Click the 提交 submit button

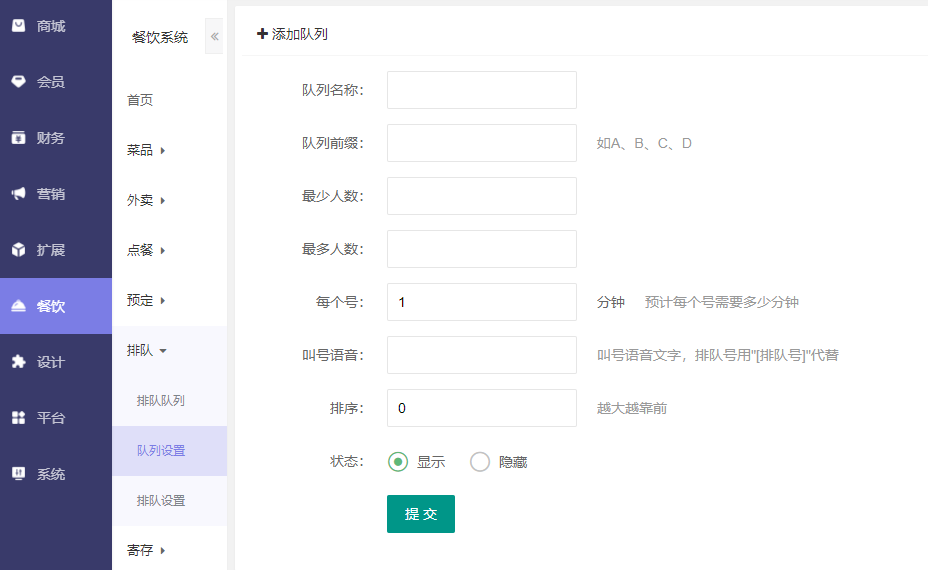click(420, 514)
